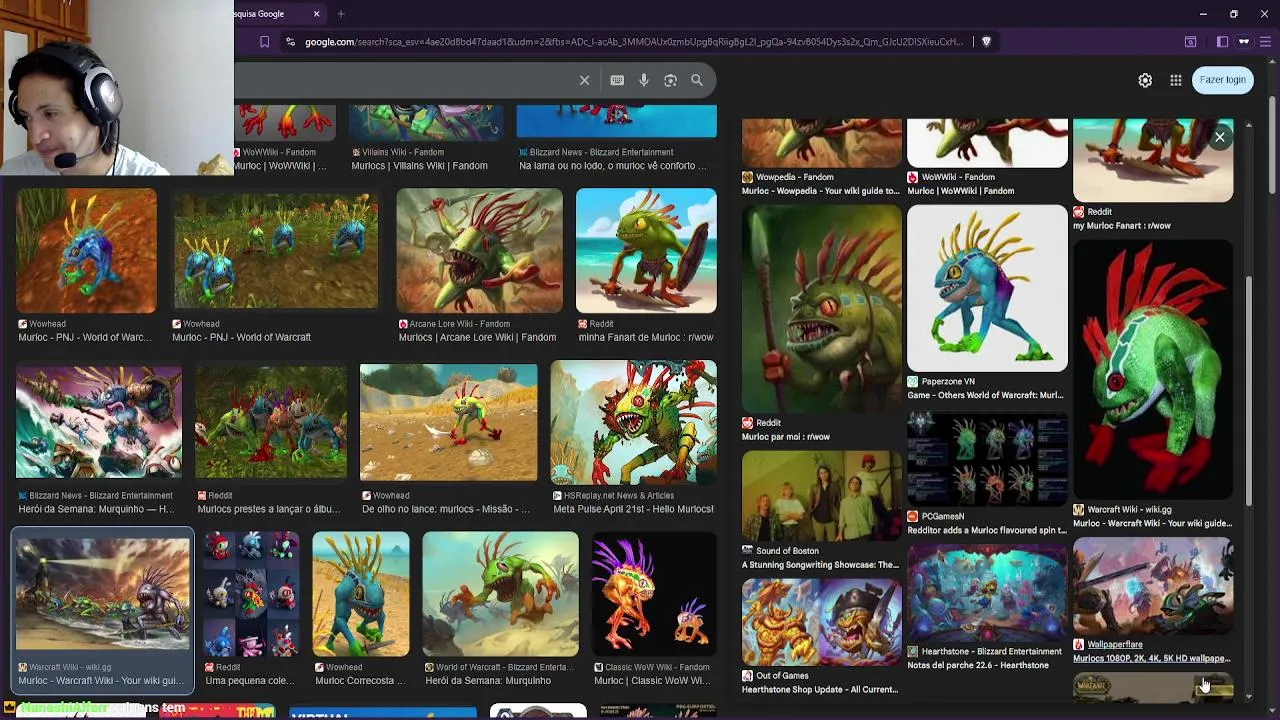The image size is (1280, 720).
Task: Close the image preview side panel
Action: coord(1220,137)
